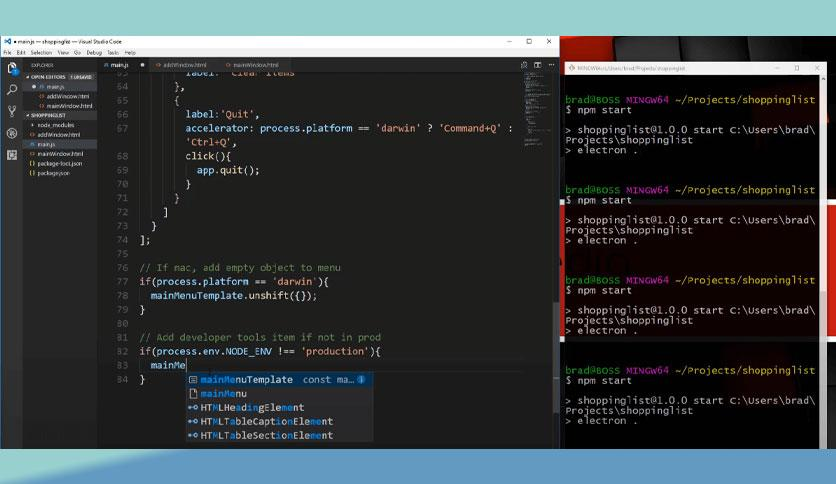Open the File menu
This screenshot has height=484, width=836.
[8, 52]
